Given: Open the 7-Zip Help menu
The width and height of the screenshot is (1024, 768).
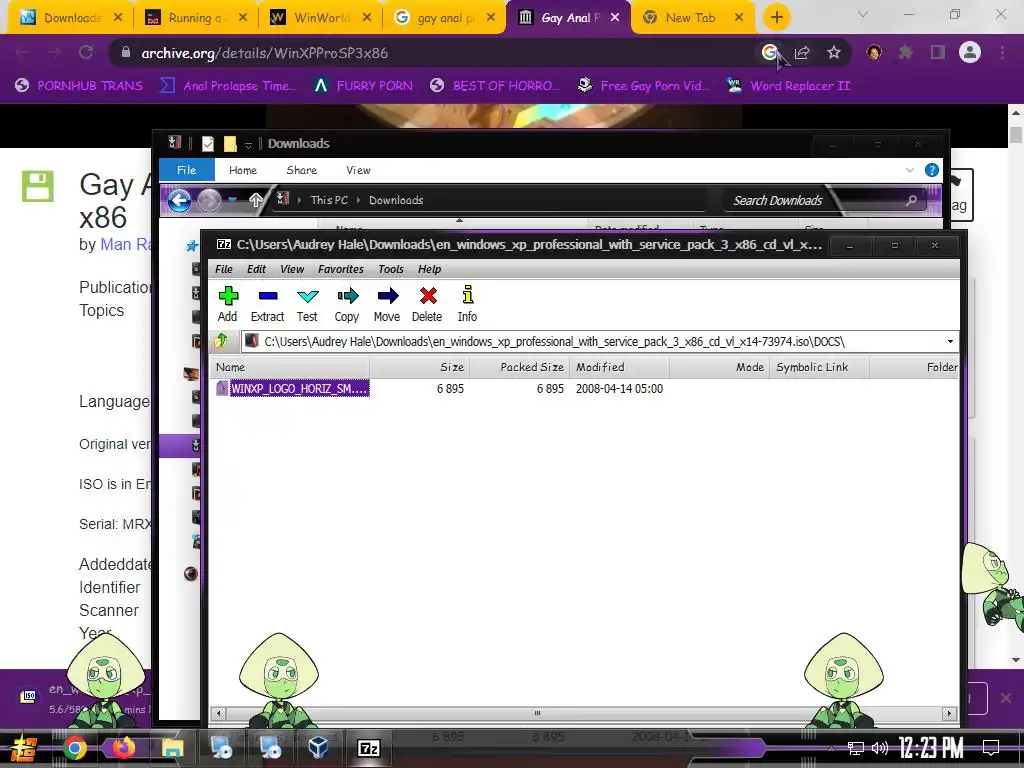Looking at the screenshot, I should [x=429, y=269].
